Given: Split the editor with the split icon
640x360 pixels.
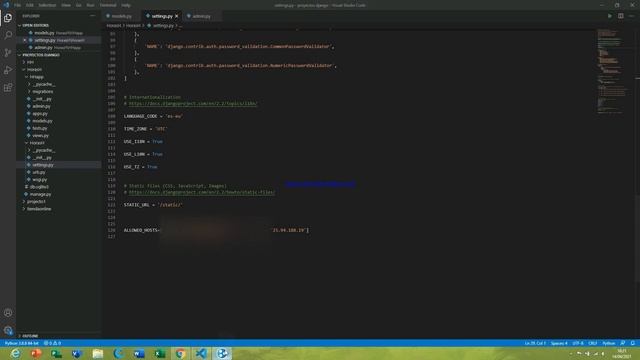Looking at the screenshot, I should tap(620, 16).
